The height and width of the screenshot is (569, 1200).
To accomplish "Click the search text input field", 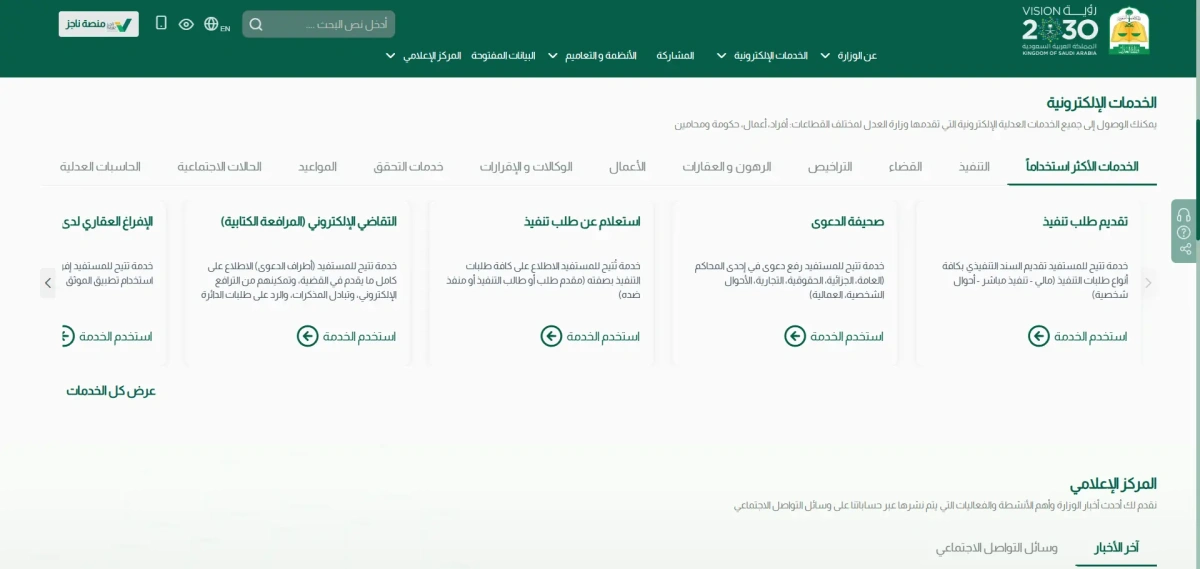I will click(330, 24).
